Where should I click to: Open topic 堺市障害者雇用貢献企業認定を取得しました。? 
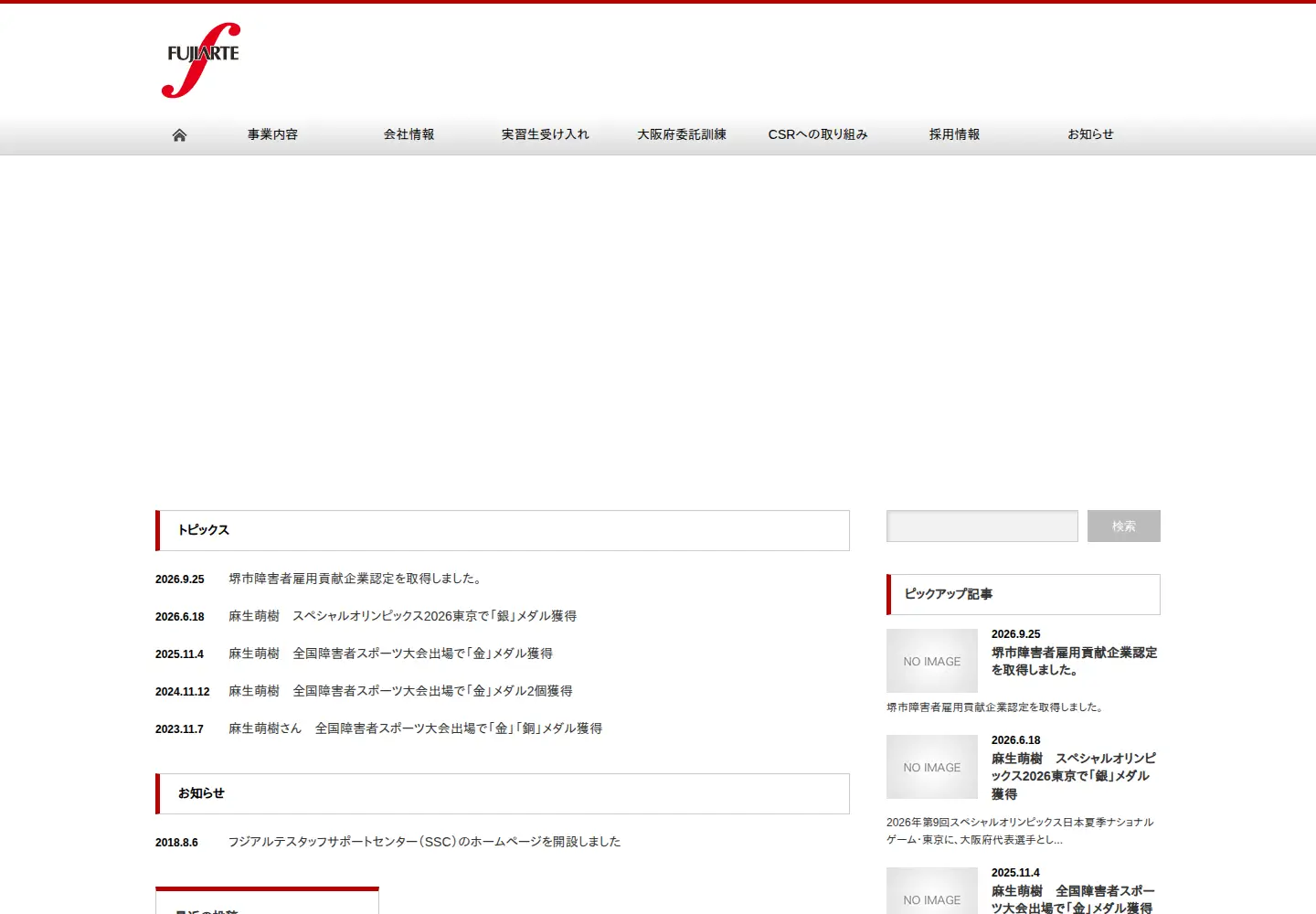357,579
